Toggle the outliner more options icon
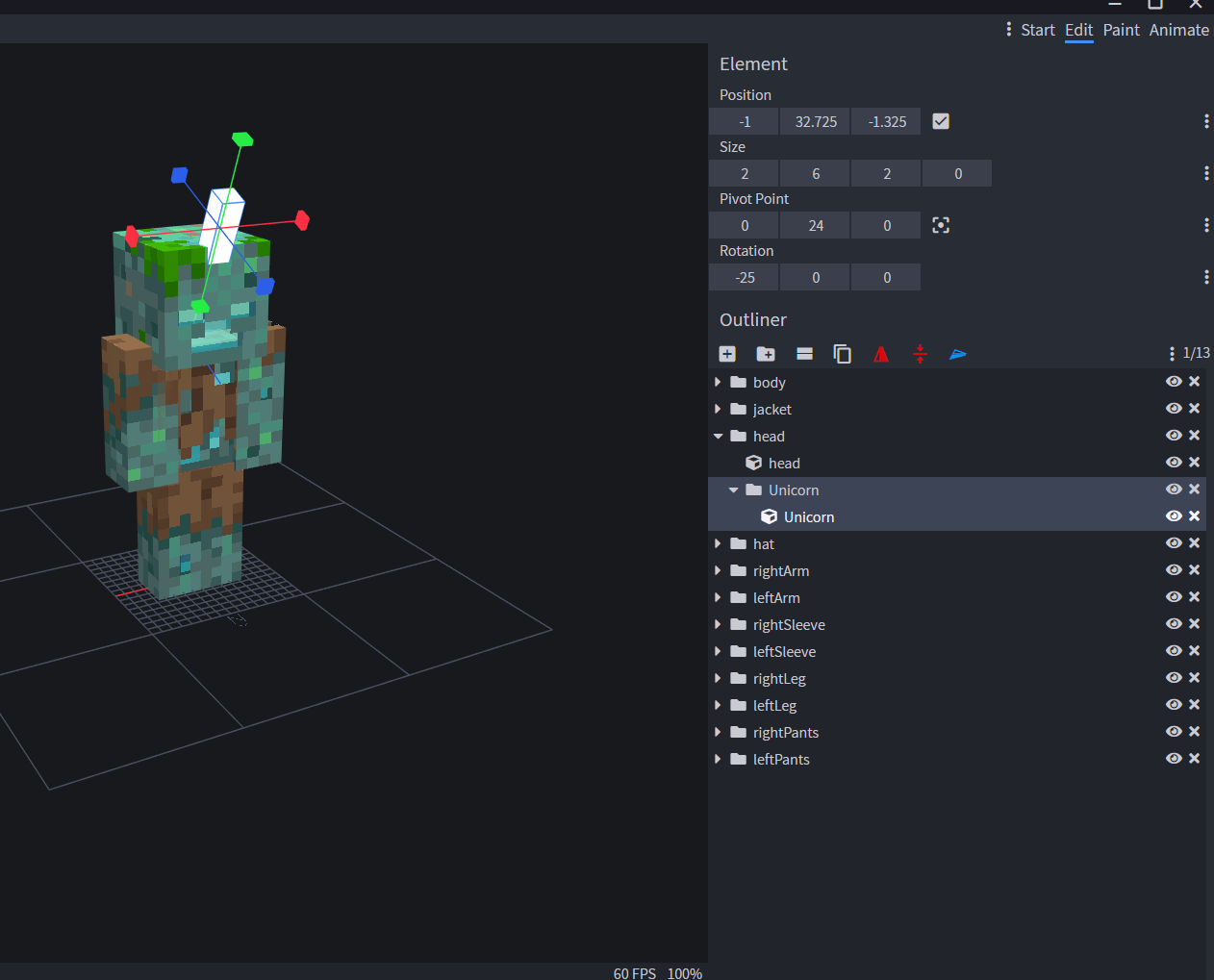This screenshot has width=1214, height=980. click(804, 354)
